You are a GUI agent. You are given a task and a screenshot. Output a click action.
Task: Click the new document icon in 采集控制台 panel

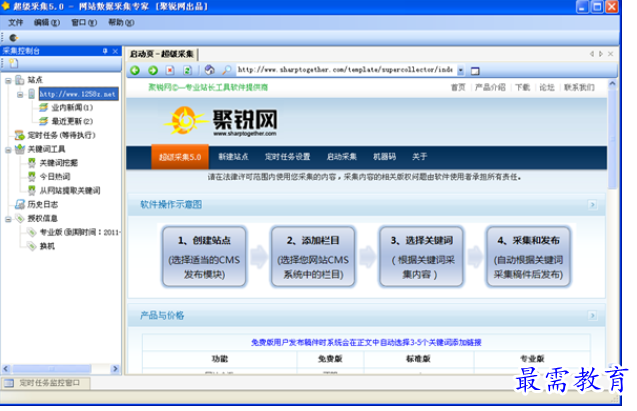(x=14, y=63)
